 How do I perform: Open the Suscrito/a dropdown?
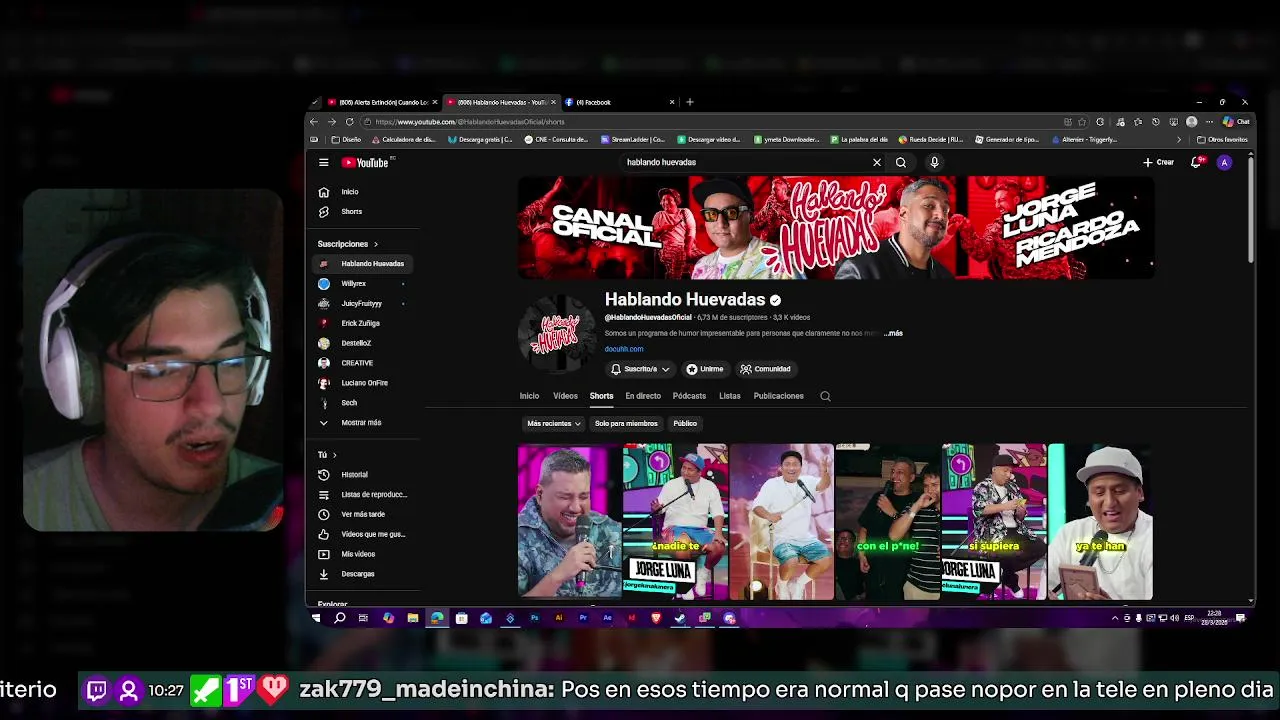[640, 369]
